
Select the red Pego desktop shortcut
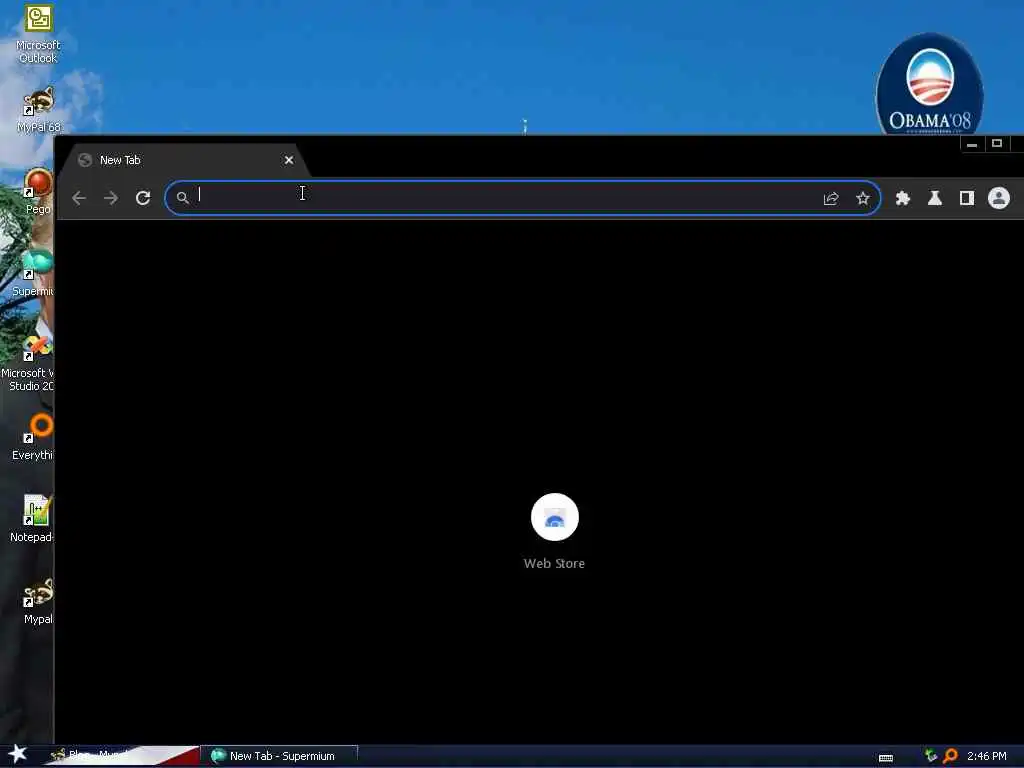tap(39, 192)
